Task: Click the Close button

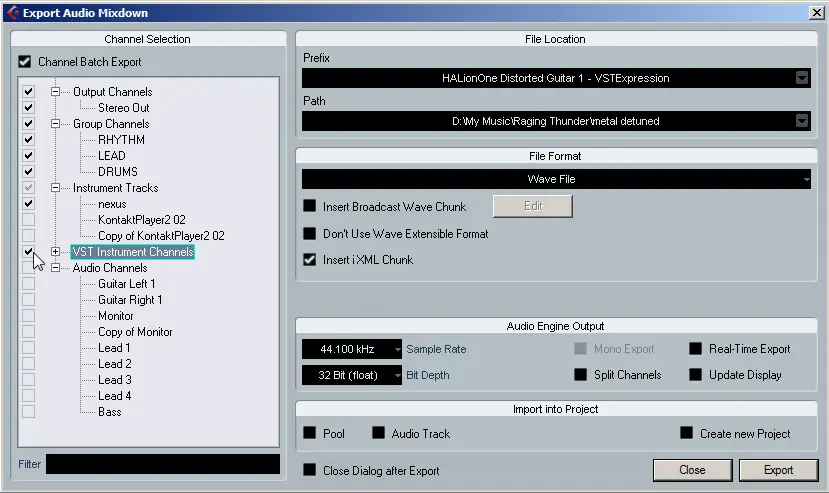Action: (691, 470)
